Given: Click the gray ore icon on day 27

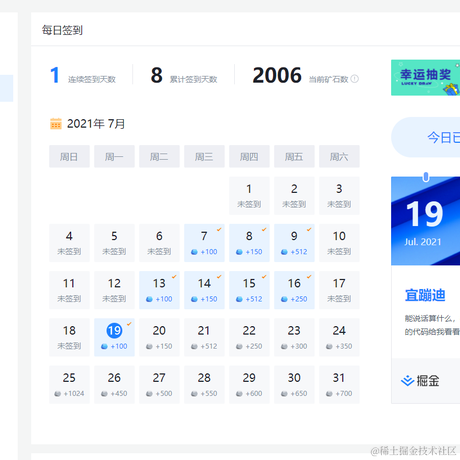Looking at the screenshot, I should (149, 394).
